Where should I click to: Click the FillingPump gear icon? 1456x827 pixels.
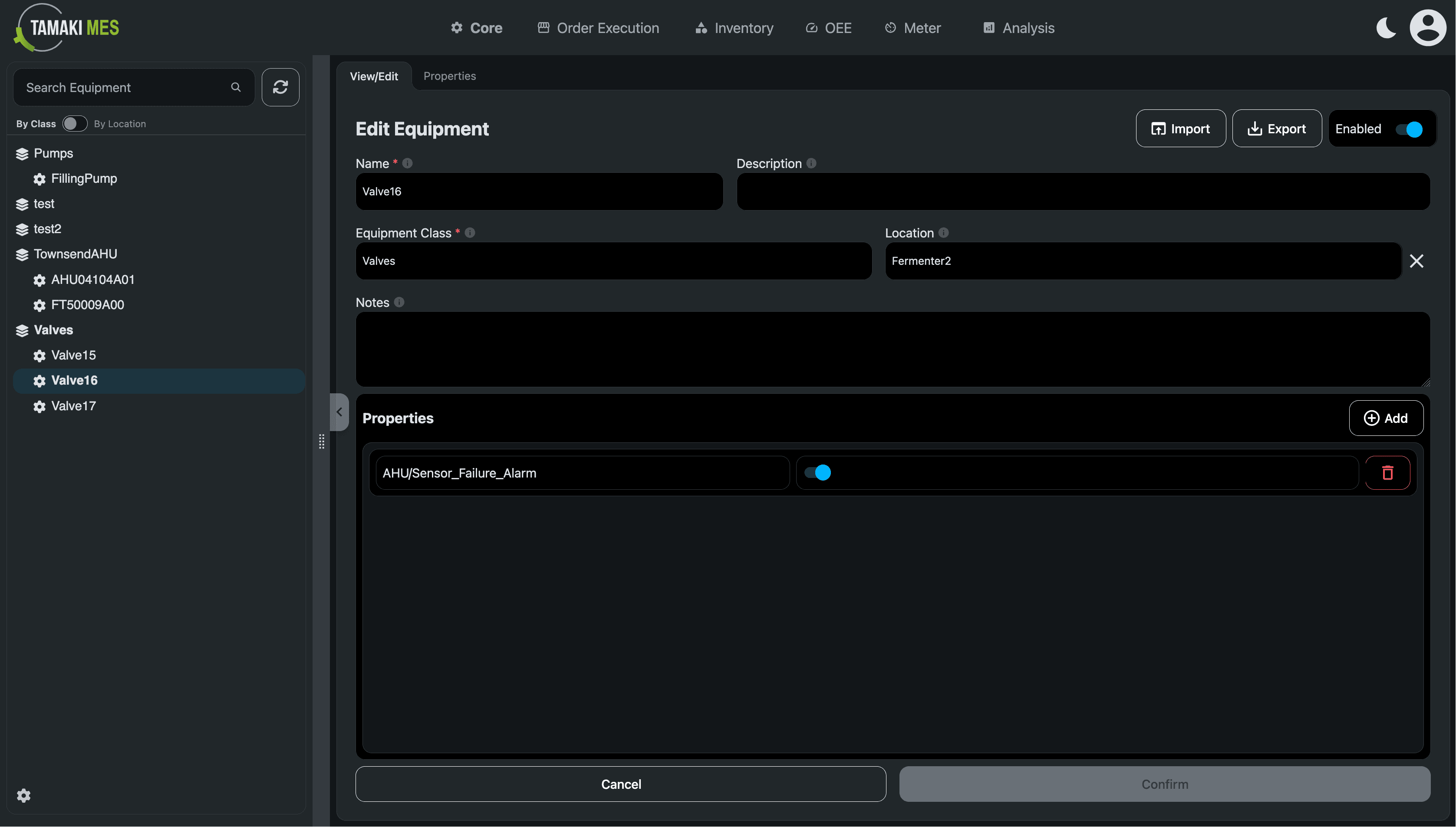pyautogui.click(x=39, y=179)
